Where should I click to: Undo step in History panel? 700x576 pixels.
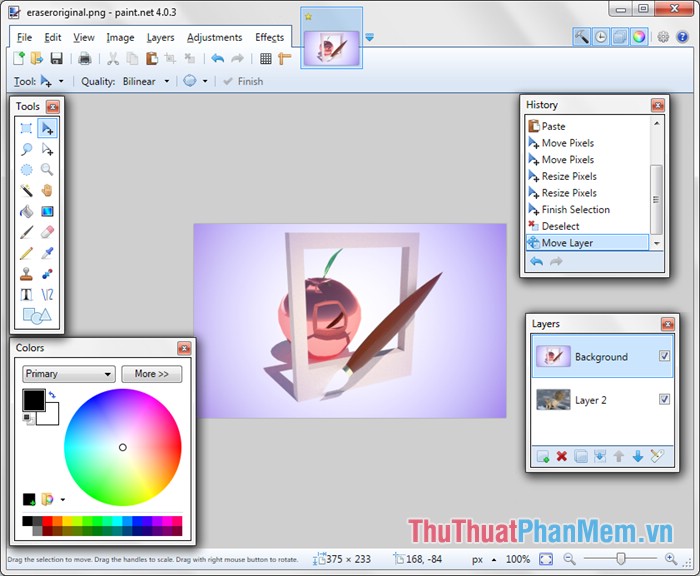pos(536,261)
